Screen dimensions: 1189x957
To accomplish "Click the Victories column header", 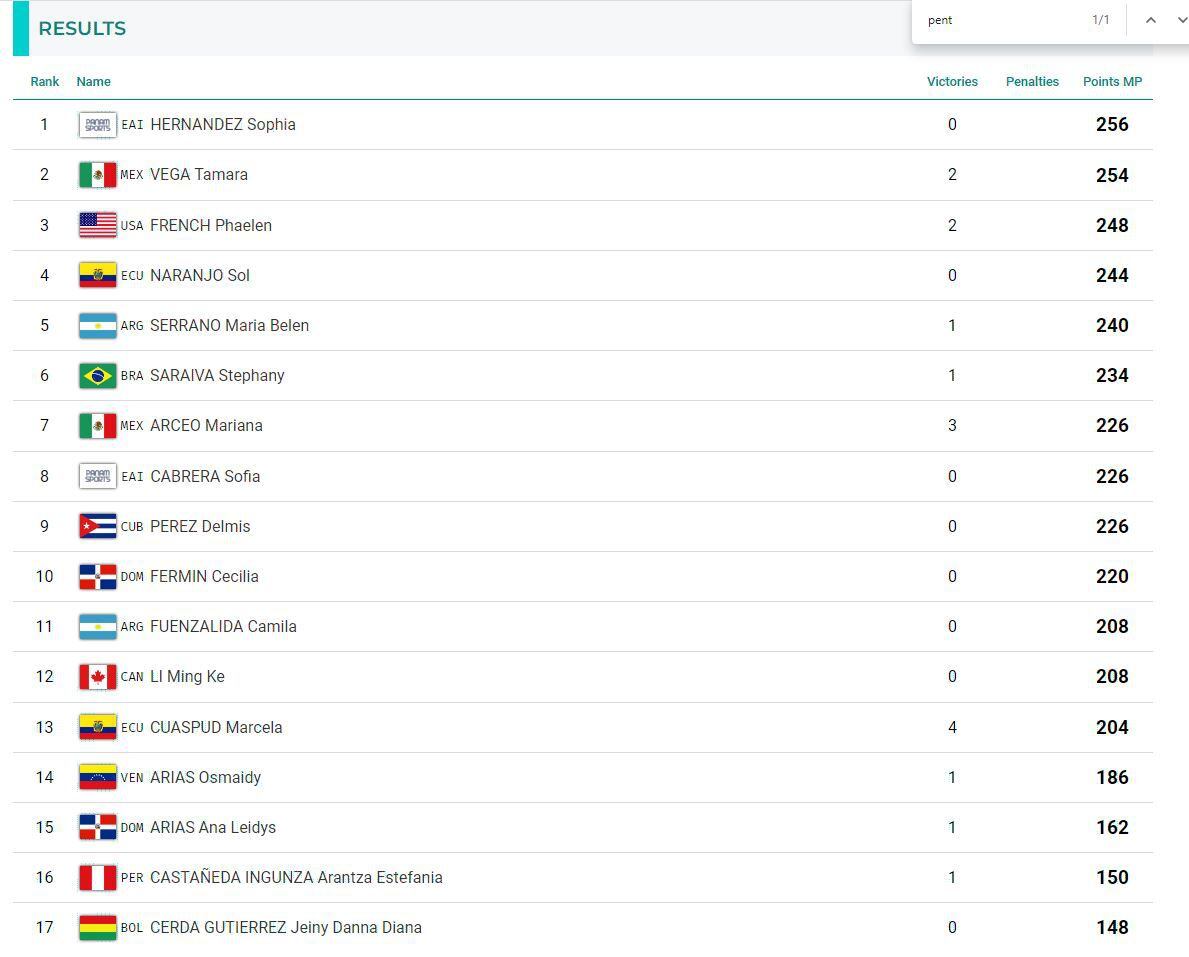I will (952, 82).
